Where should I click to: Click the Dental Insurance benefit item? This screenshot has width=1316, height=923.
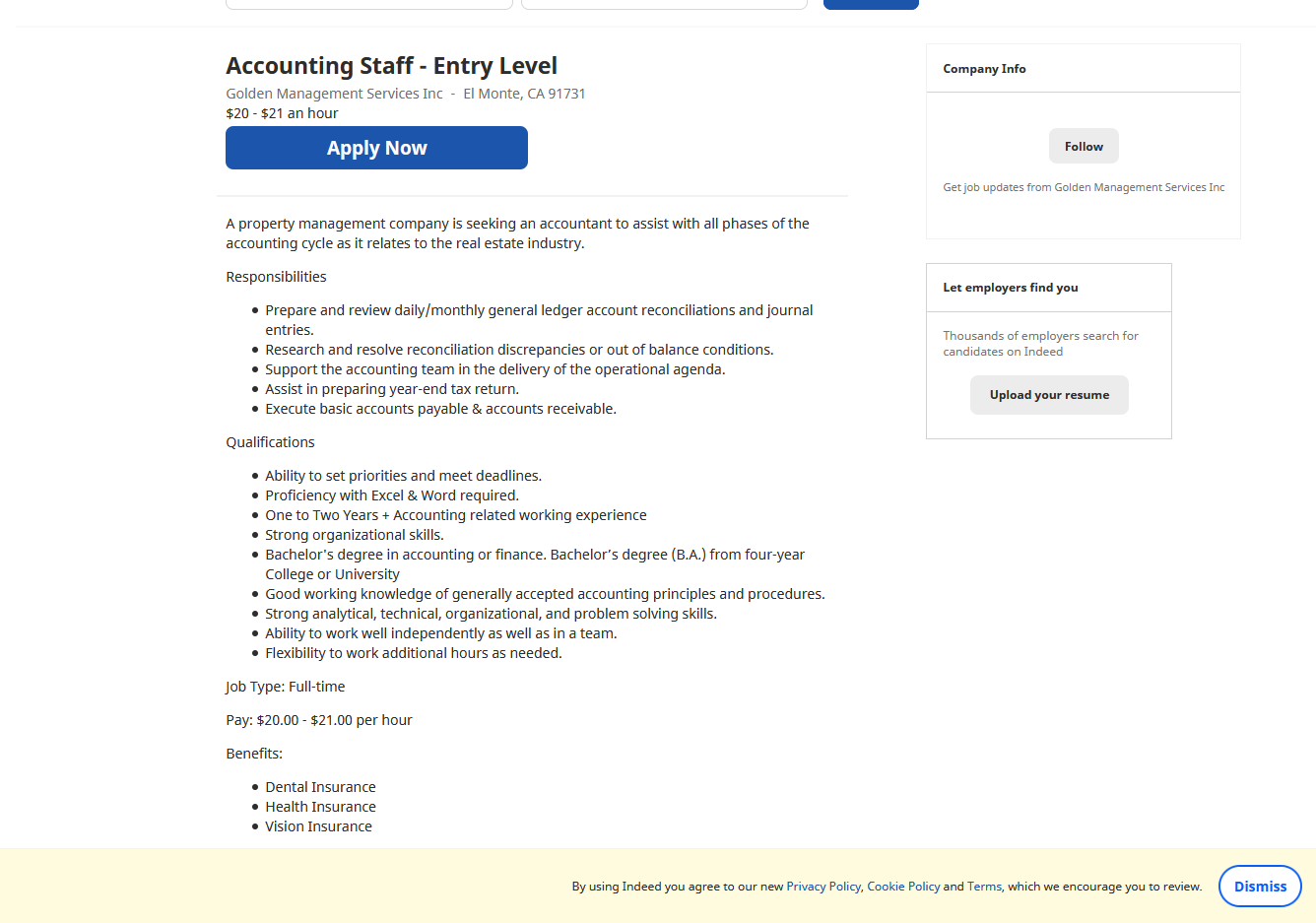coord(320,787)
